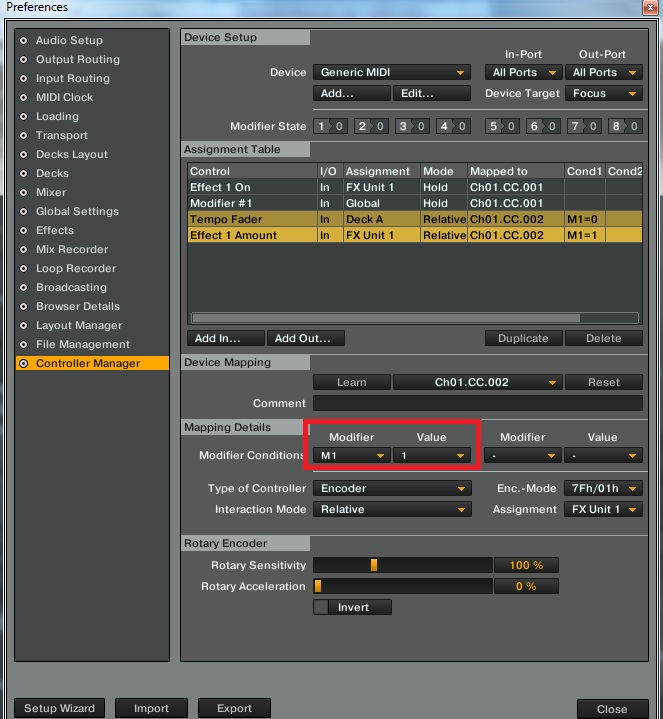This screenshot has width=663, height=719.
Task: Click Modifier State 3 indicator
Action: 412,126
